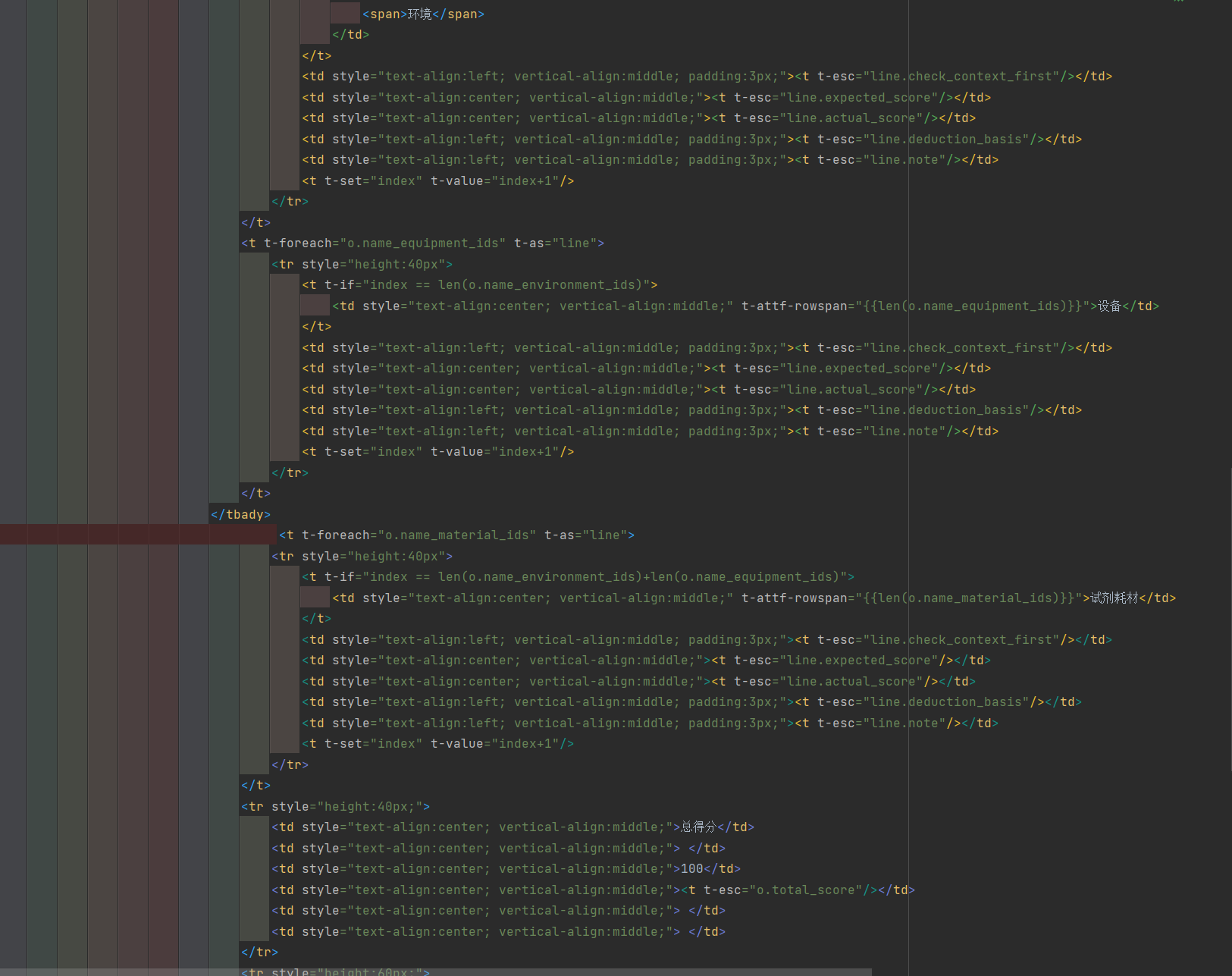Click the t-attf-rowspan len(o.name_equipment_ids) attribute
The height and width of the screenshot is (976, 1232).
click(916, 306)
